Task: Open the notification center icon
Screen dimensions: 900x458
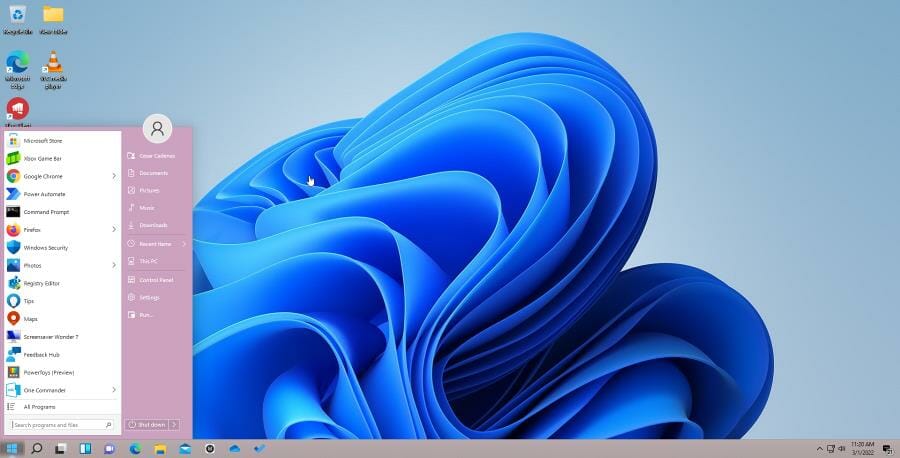Action: (888, 449)
